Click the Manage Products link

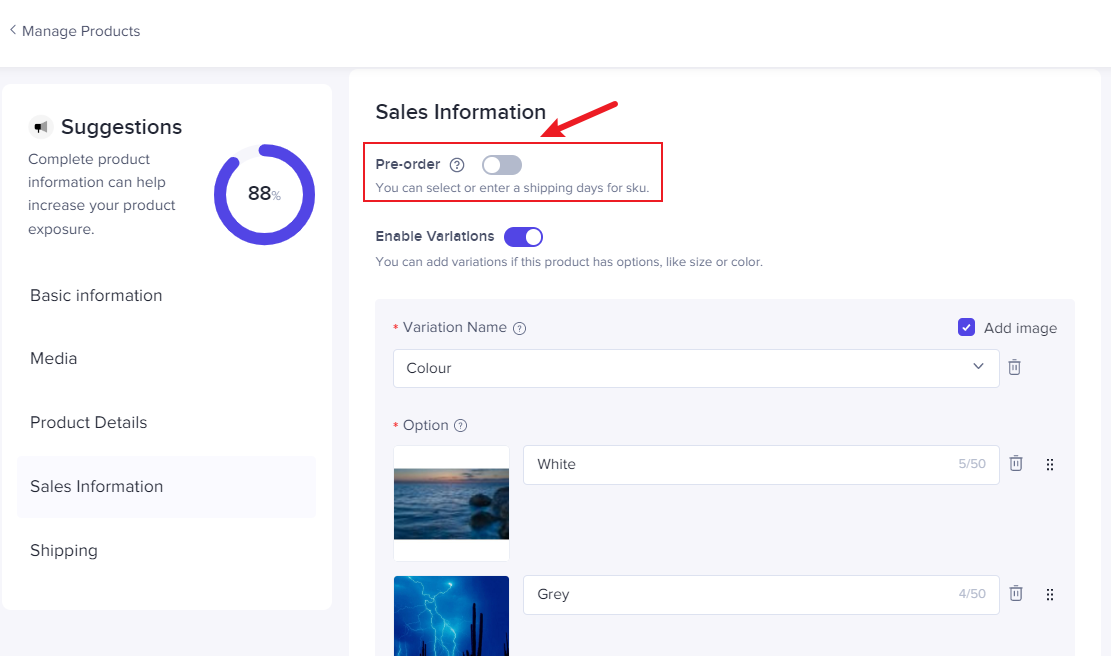click(x=81, y=31)
